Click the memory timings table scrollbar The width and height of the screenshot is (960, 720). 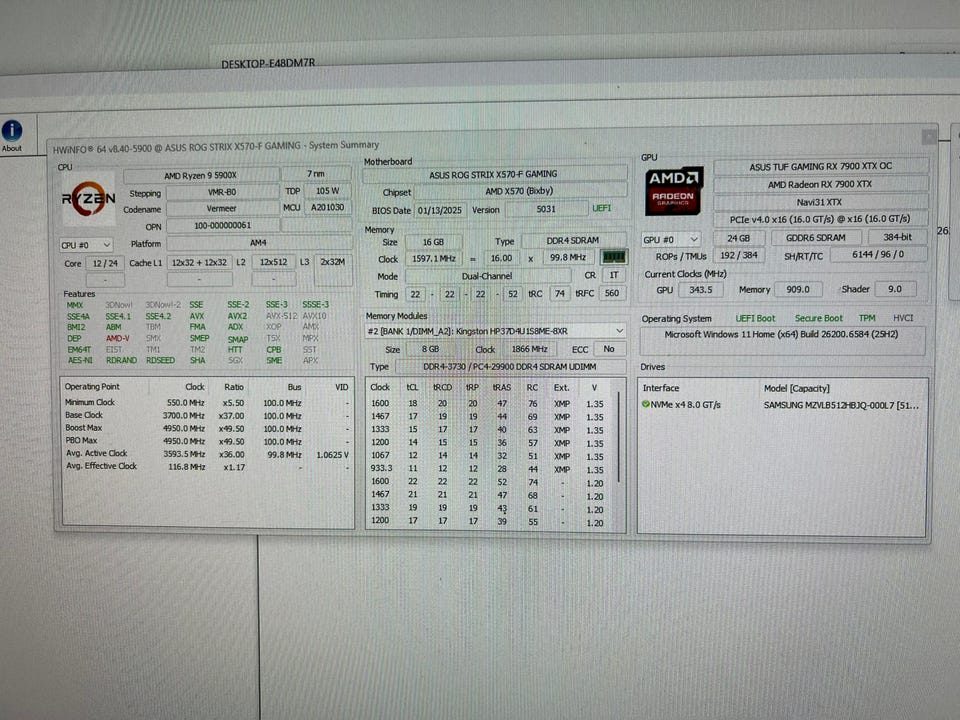pos(620,438)
